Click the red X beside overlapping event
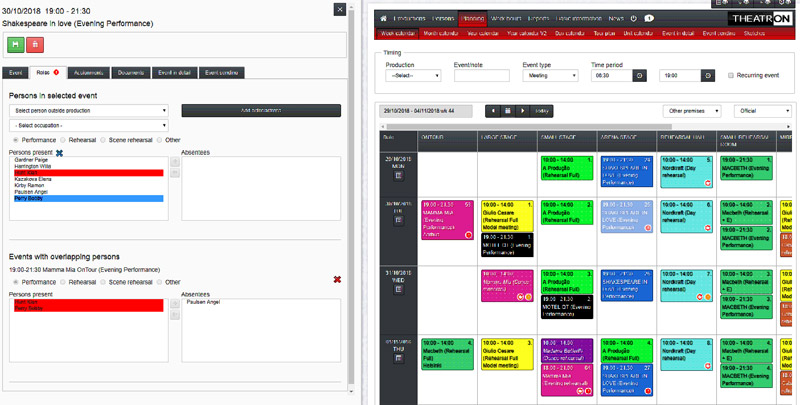This screenshot has height=405, width=800. click(x=336, y=279)
